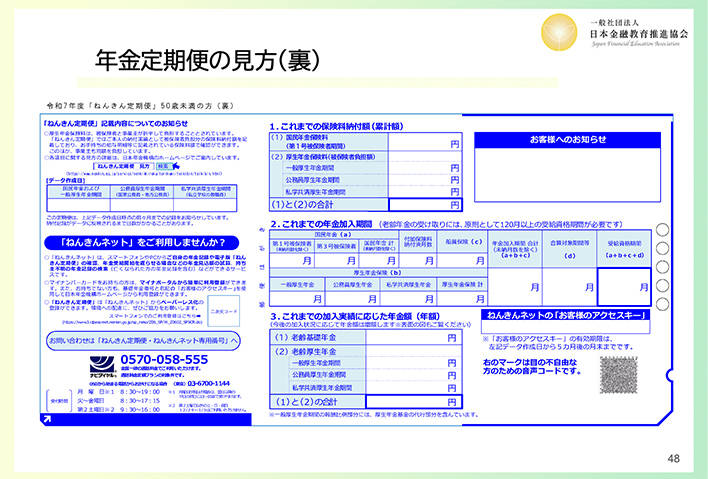Click the ねんきんネットの「お客様のアクセスキー」 header
Viewport: 708px width, 479px height.
point(566,315)
